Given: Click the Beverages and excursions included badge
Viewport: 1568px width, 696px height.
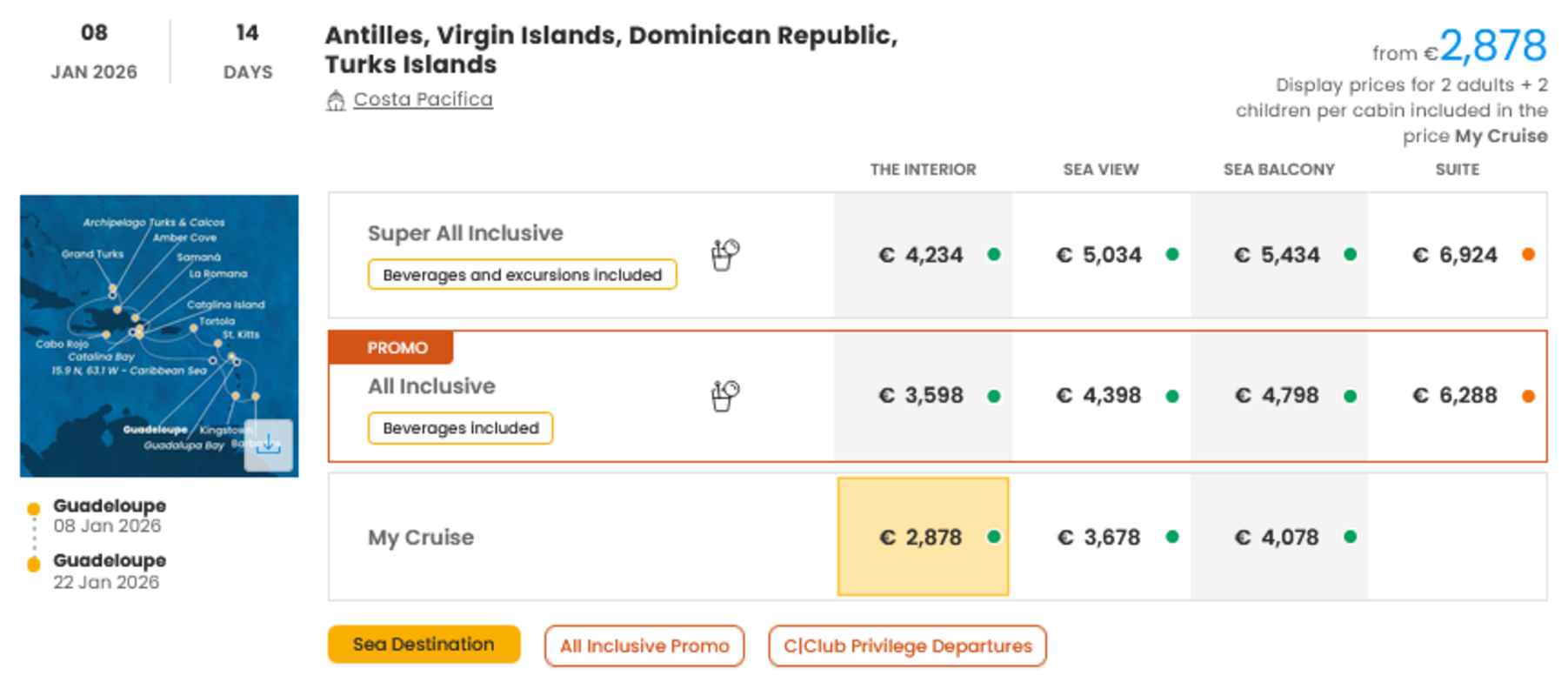Looking at the screenshot, I should [x=522, y=275].
